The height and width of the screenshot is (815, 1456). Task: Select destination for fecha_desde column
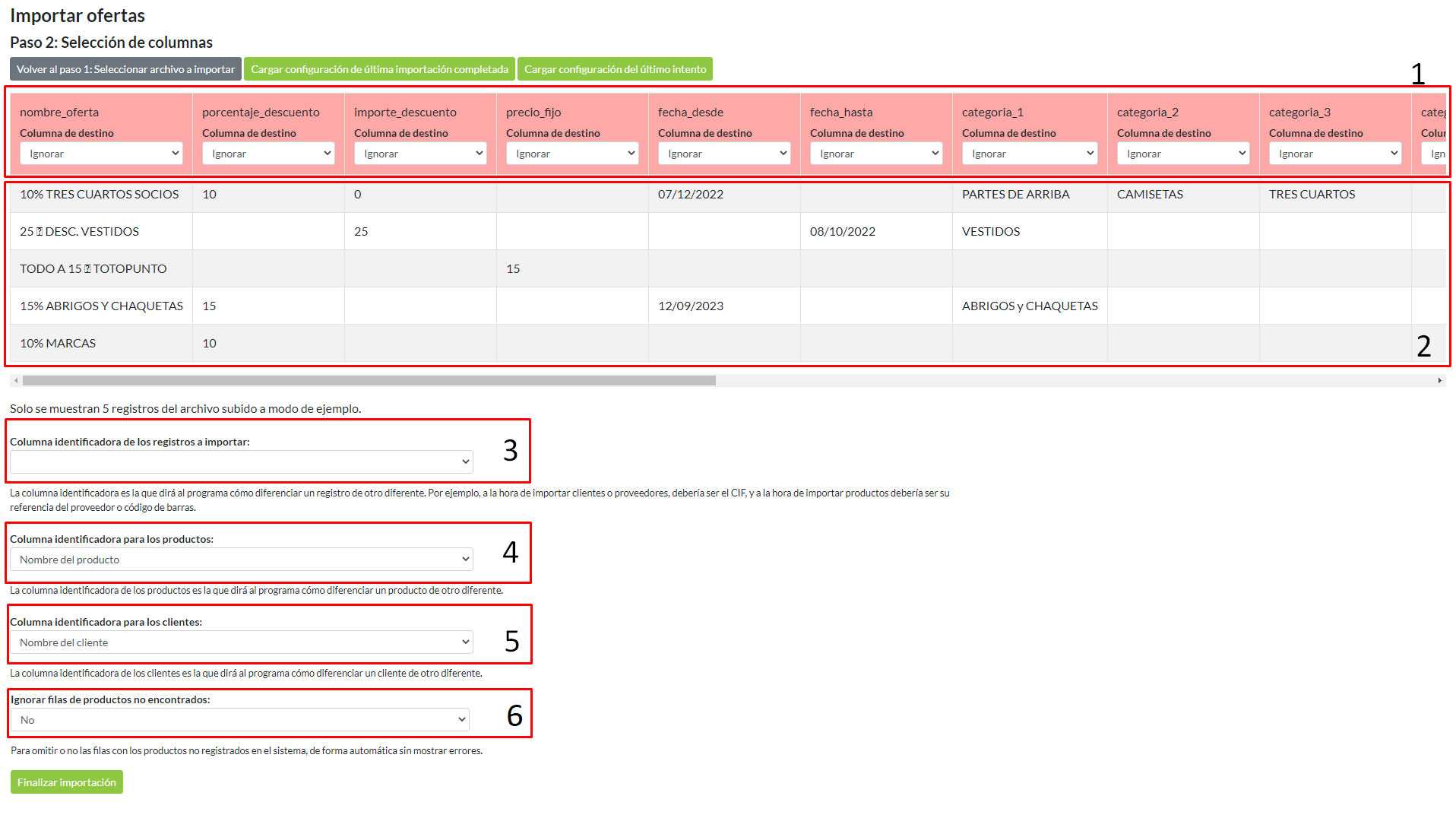[724, 154]
